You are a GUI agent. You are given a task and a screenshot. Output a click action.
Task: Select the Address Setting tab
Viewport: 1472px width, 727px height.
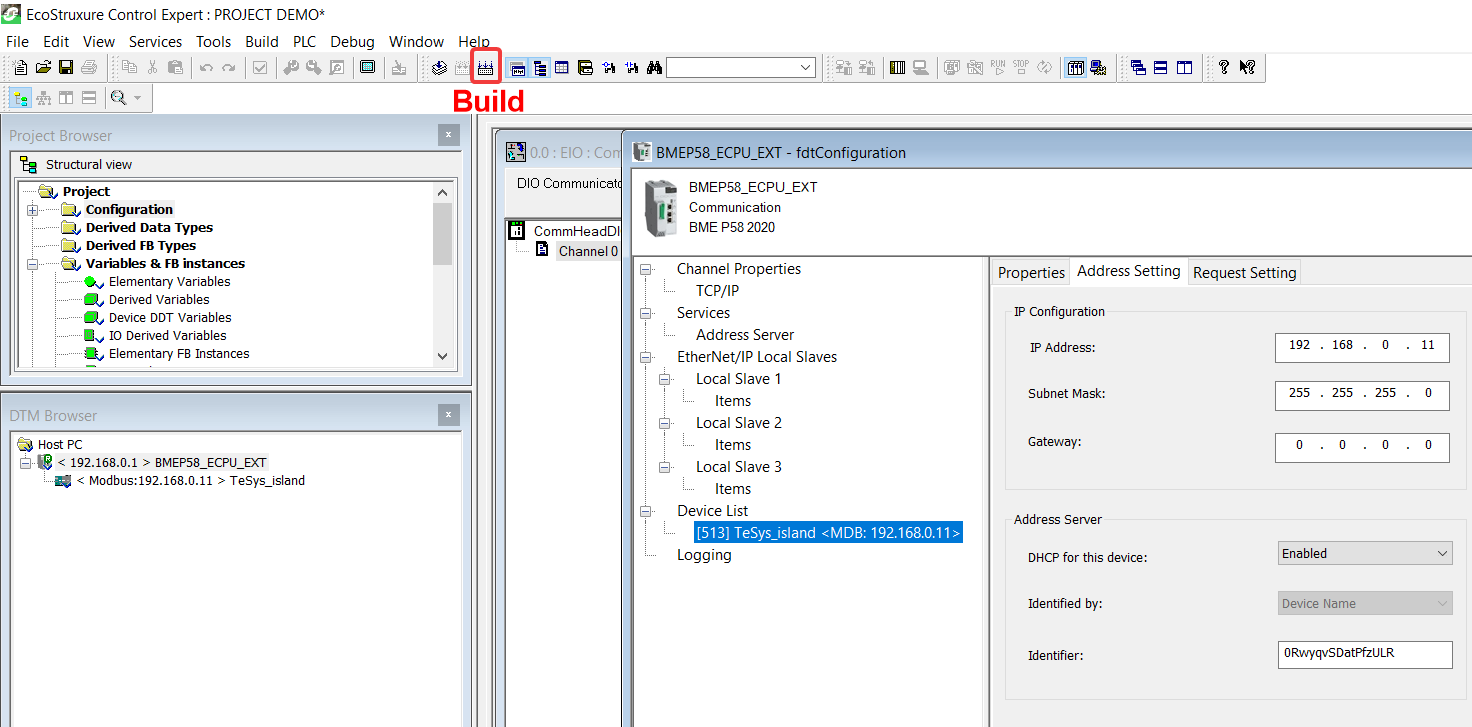click(x=1129, y=271)
